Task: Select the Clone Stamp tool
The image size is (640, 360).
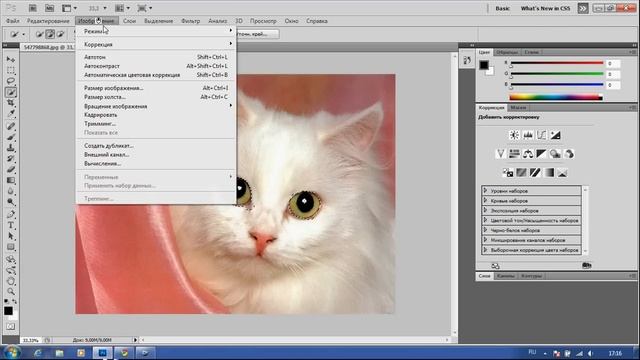Action: click(11, 148)
